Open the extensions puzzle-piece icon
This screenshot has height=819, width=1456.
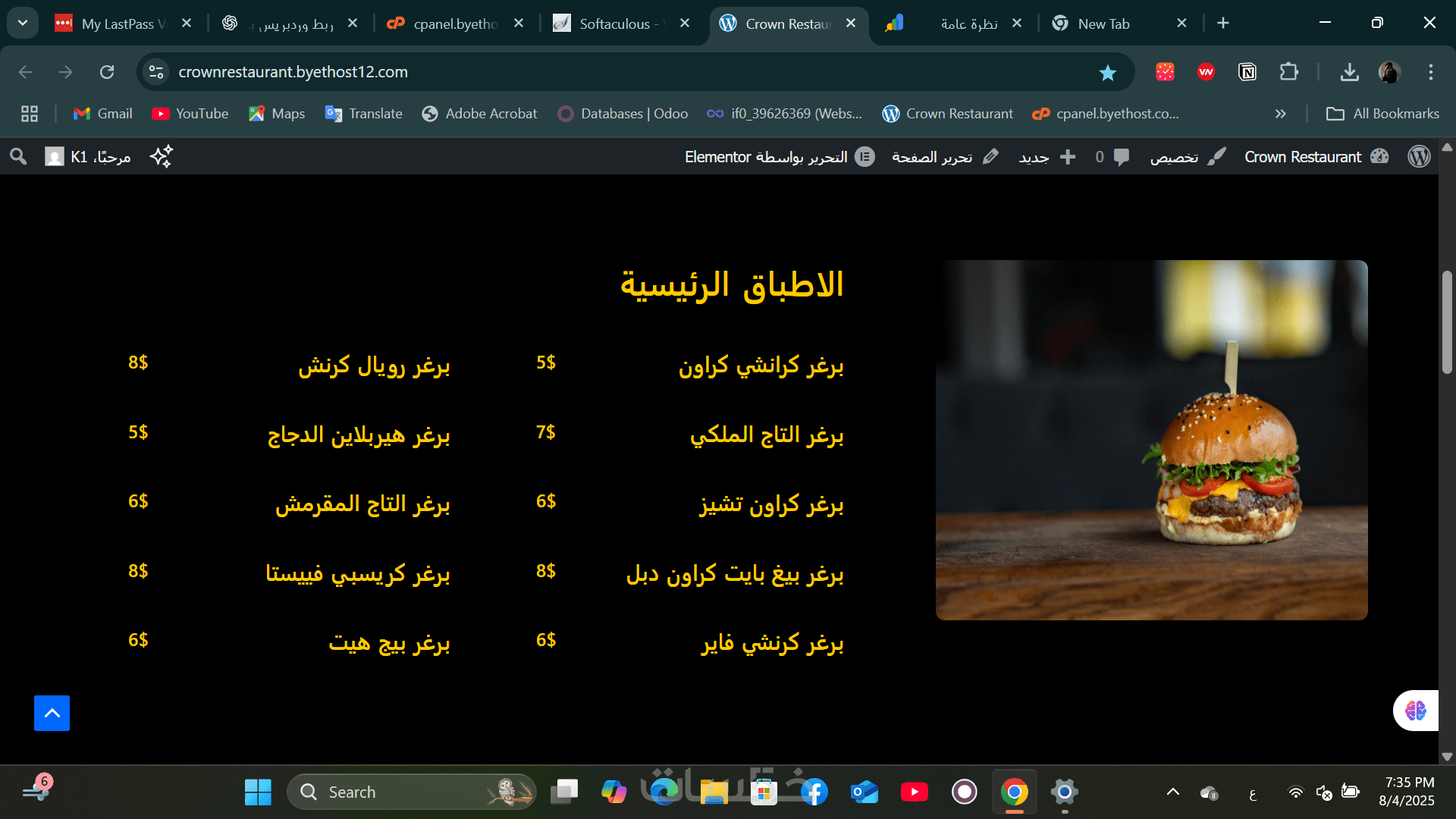pos(1289,72)
